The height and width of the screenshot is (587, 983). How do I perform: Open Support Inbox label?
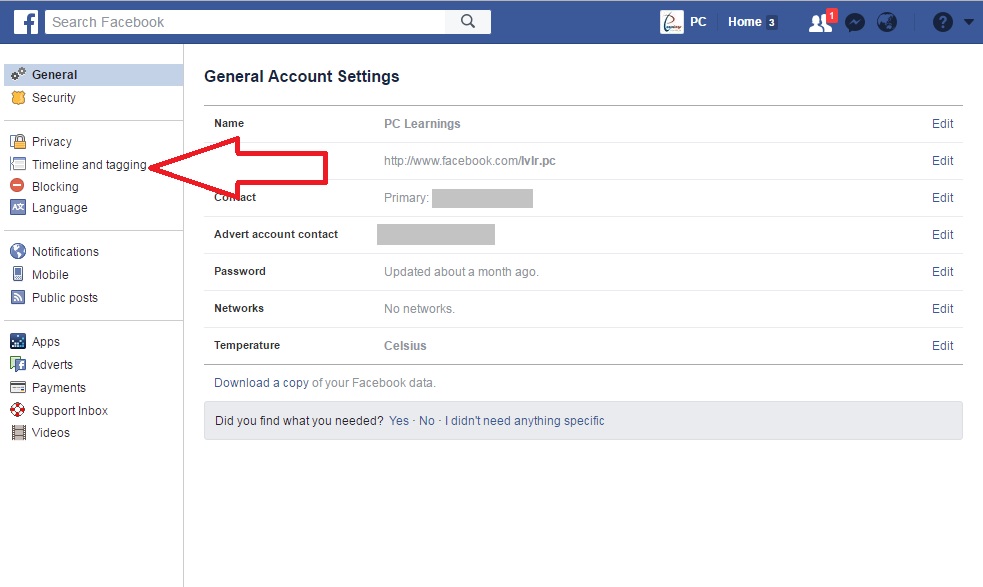click(70, 411)
